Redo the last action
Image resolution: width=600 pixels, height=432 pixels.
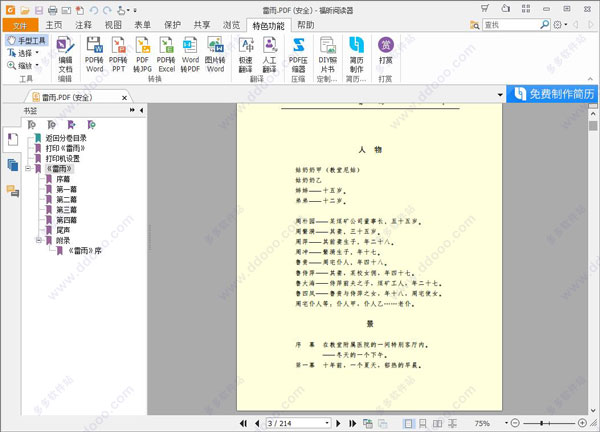click(x=108, y=10)
